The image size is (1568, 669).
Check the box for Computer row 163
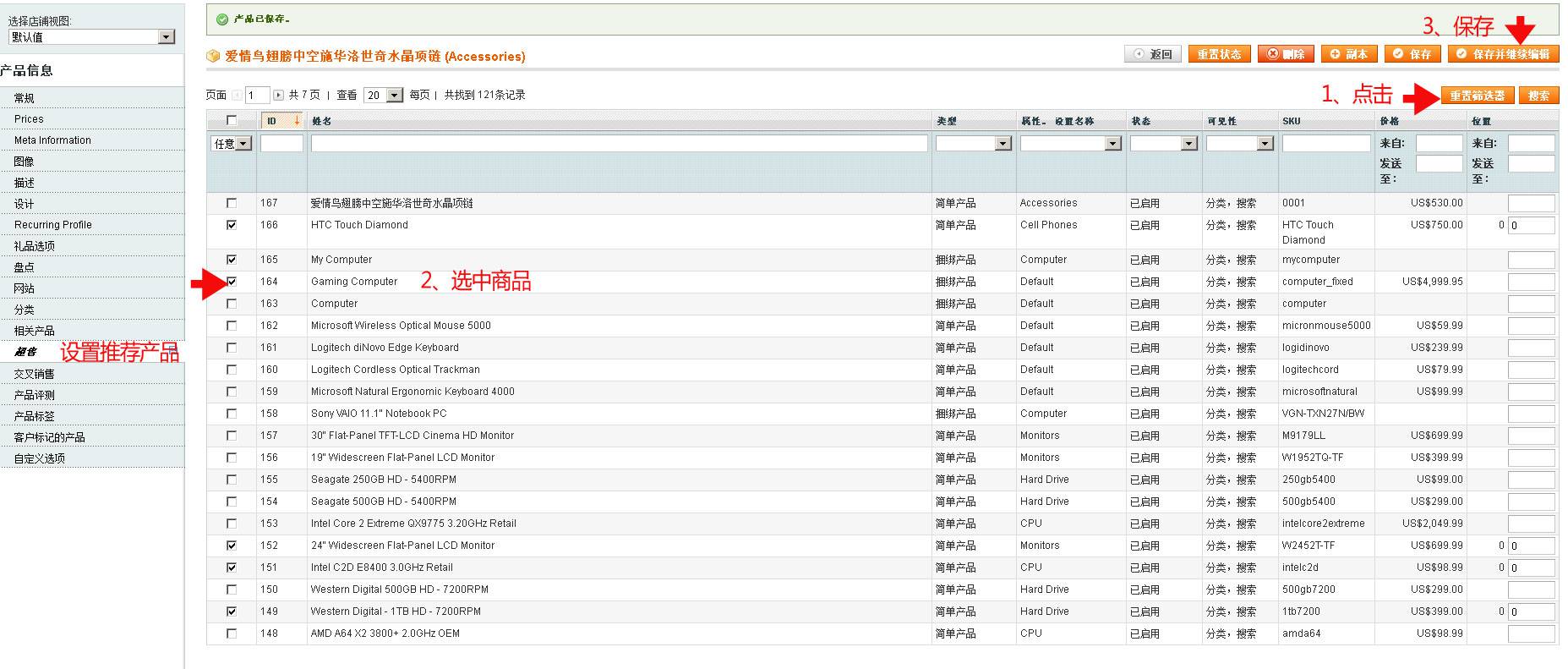point(232,304)
